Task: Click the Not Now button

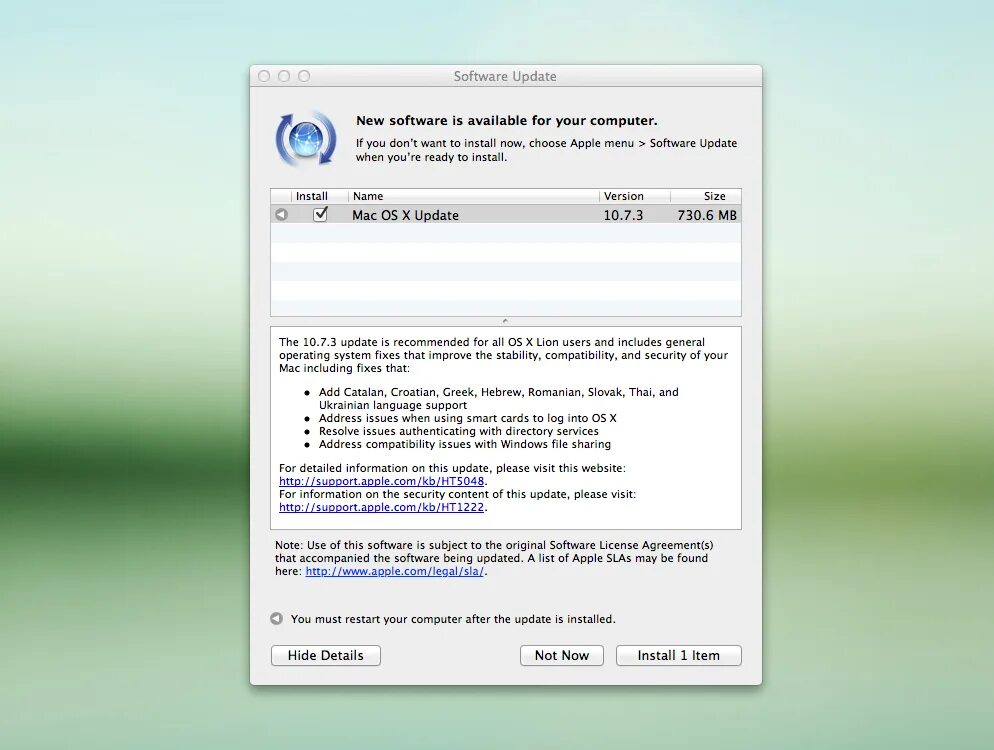Action: pos(562,656)
